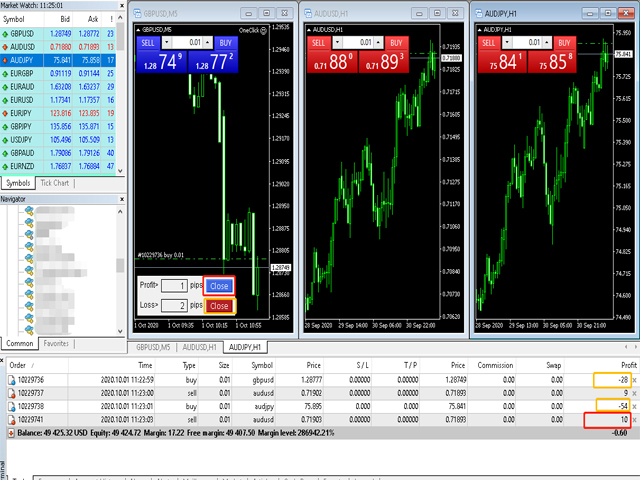640x480 pixels.
Task: Select EURGBP row in Market Watch
Action: coord(58,73)
